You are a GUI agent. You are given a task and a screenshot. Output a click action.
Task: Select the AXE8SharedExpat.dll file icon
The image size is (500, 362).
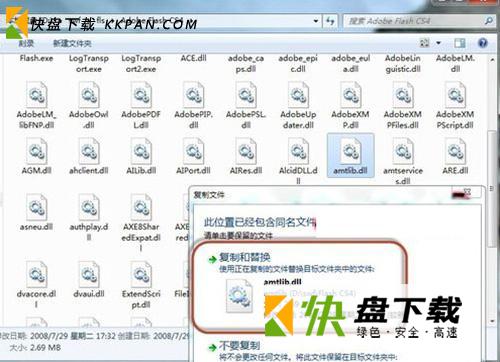[141, 207]
